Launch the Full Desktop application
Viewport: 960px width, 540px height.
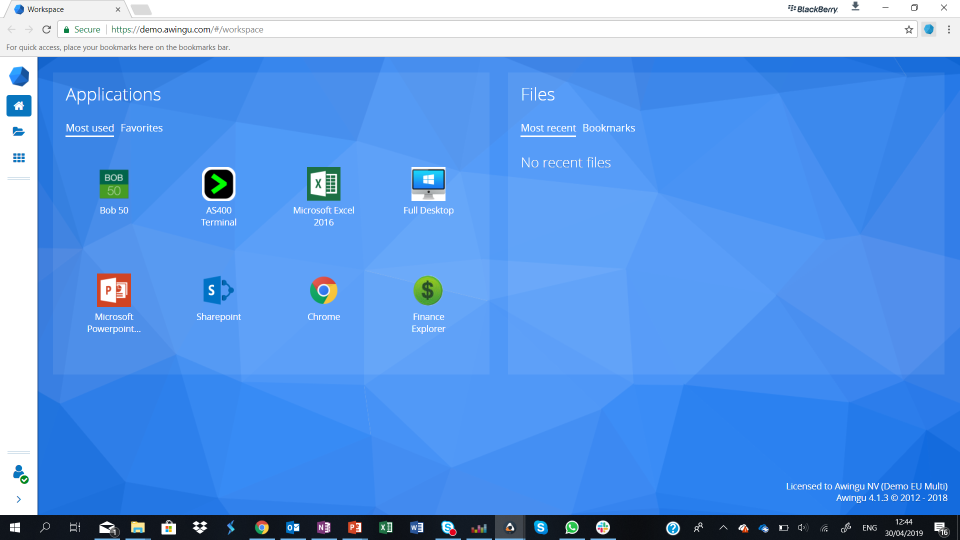tap(428, 191)
